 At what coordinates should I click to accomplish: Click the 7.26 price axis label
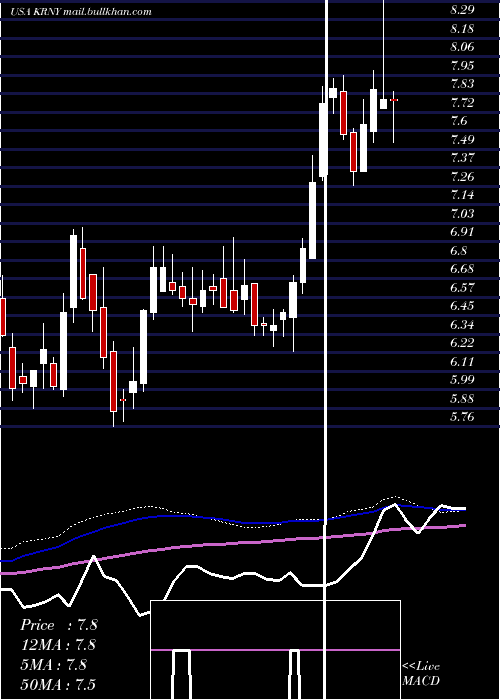coord(462,177)
